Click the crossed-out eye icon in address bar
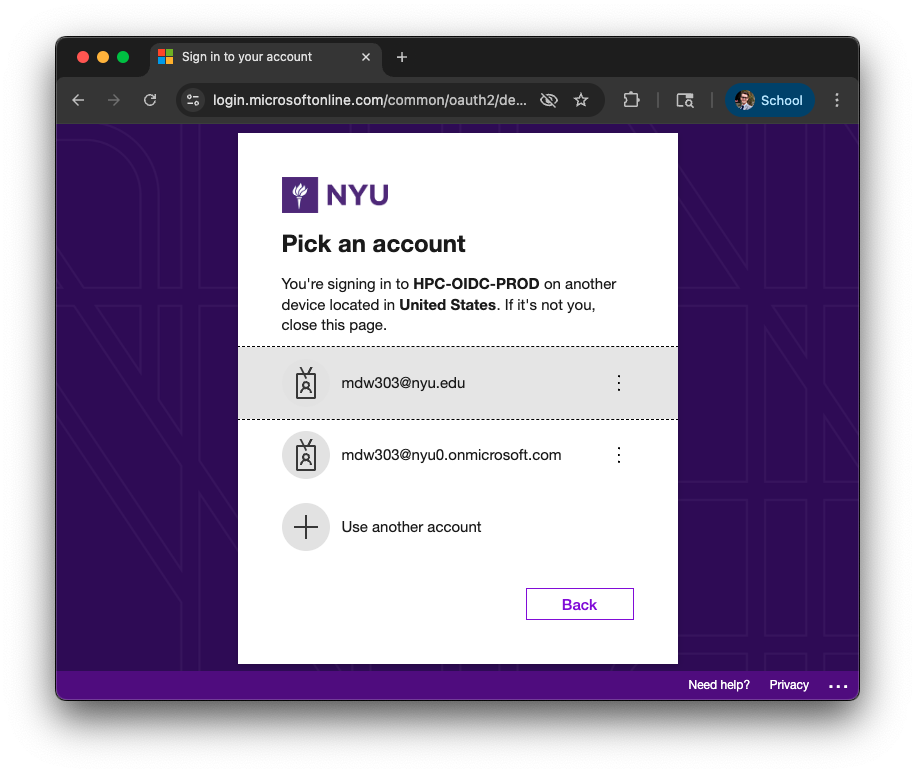The height and width of the screenshot is (772, 915). pyautogui.click(x=548, y=100)
